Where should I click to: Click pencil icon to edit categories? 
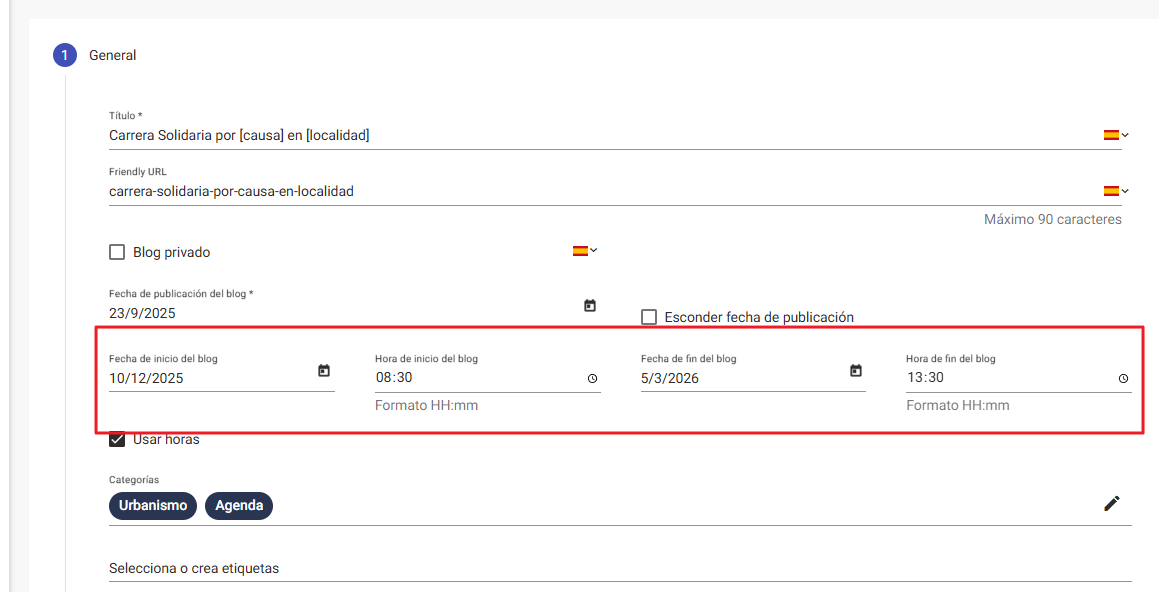coord(1112,504)
